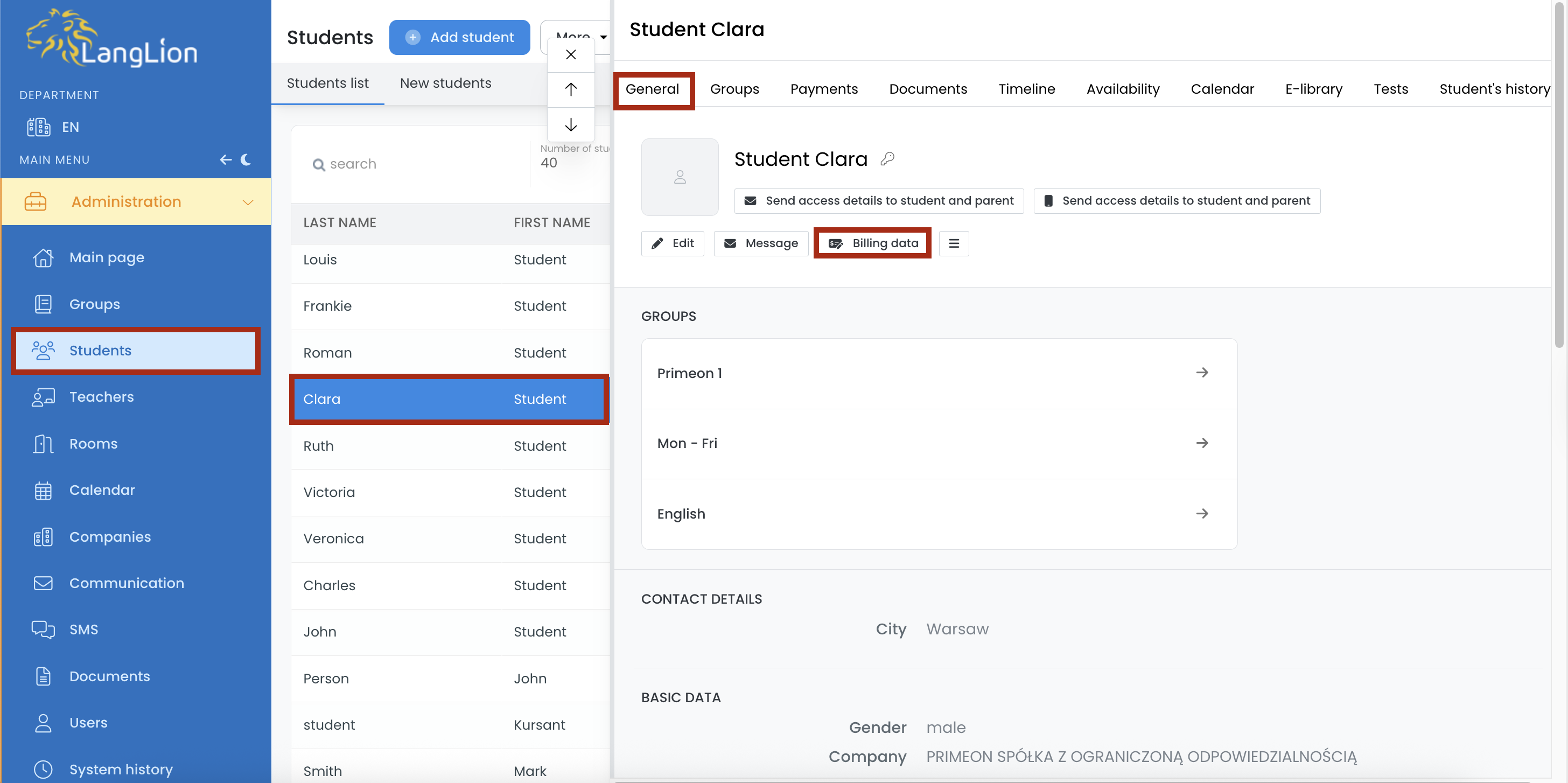The height and width of the screenshot is (783, 1568).
Task: Collapse main menu with left arrow
Action: pyautogui.click(x=225, y=159)
